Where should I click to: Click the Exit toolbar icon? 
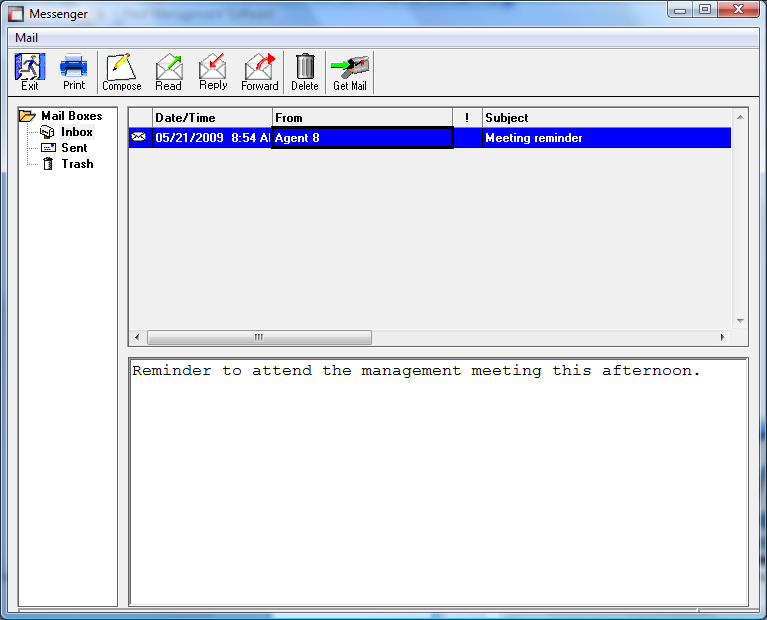pos(30,71)
